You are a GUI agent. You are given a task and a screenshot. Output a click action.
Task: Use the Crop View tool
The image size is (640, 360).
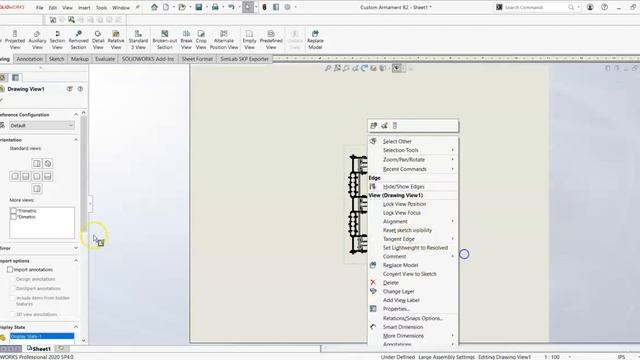point(201,40)
